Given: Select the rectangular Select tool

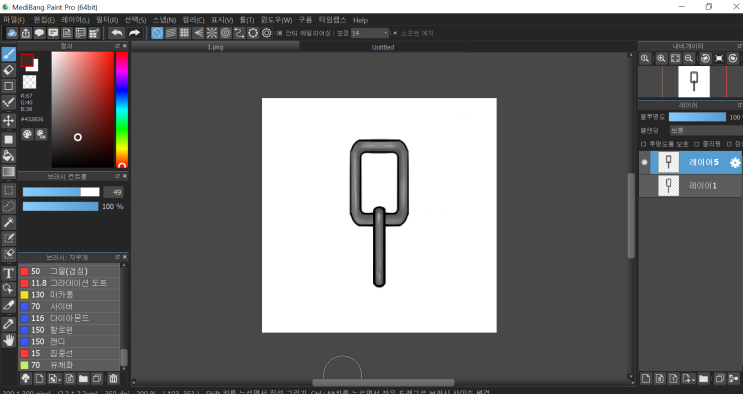Looking at the screenshot, I should 9,191.
